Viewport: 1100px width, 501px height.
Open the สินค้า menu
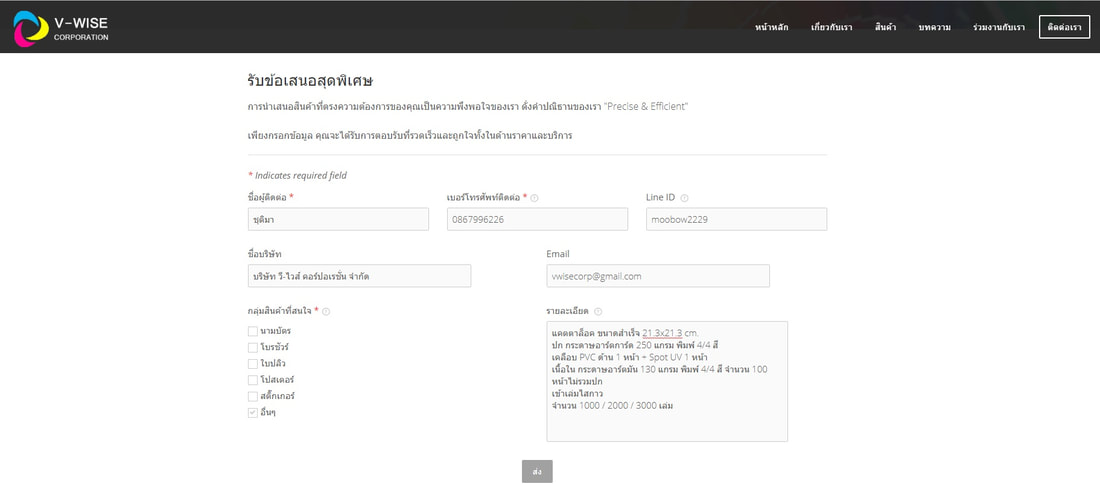coord(885,27)
